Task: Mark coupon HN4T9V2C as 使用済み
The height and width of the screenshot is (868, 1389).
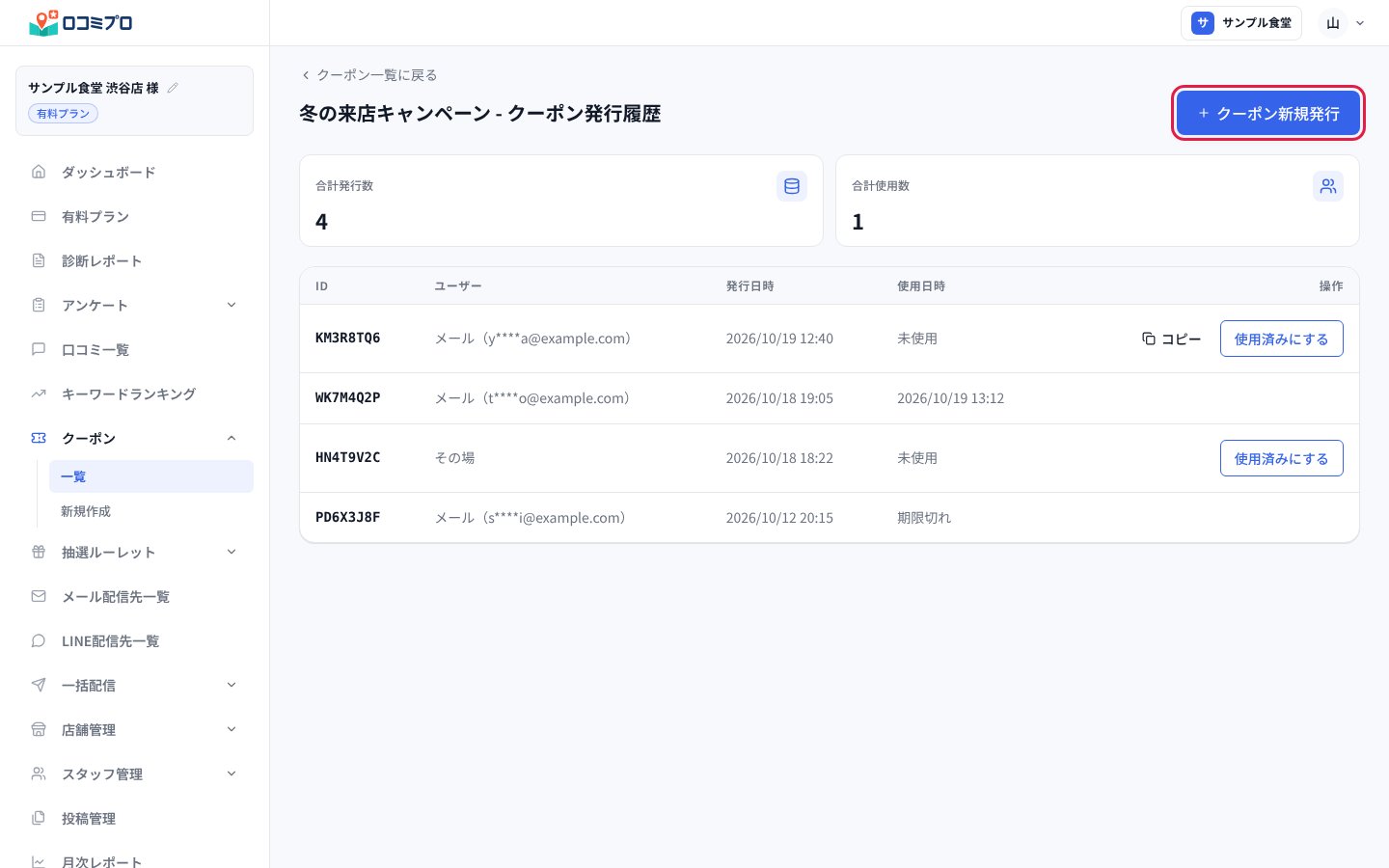Action: (x=1281, y=458)
